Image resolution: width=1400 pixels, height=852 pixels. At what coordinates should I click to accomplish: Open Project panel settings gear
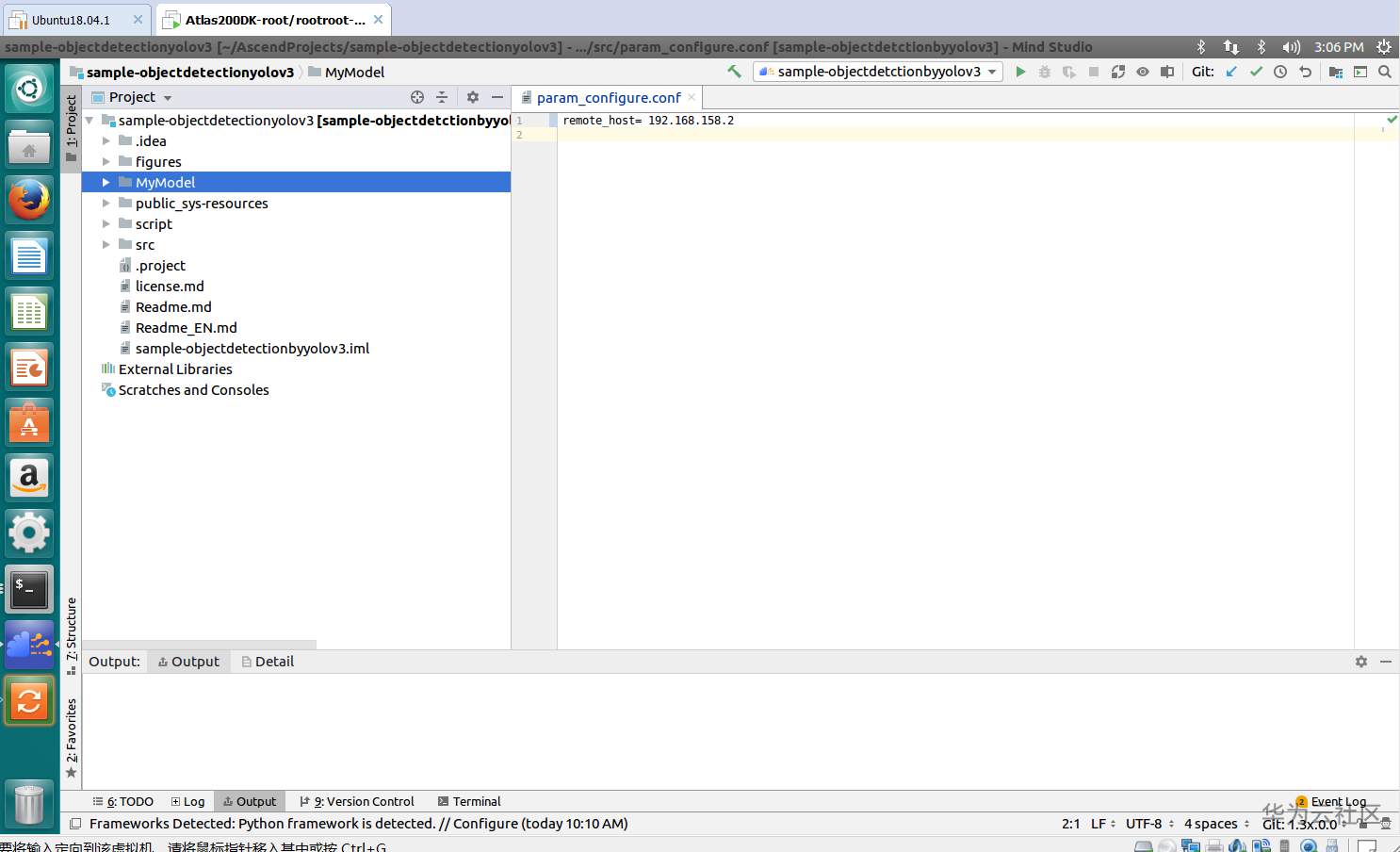pos(473,97)
